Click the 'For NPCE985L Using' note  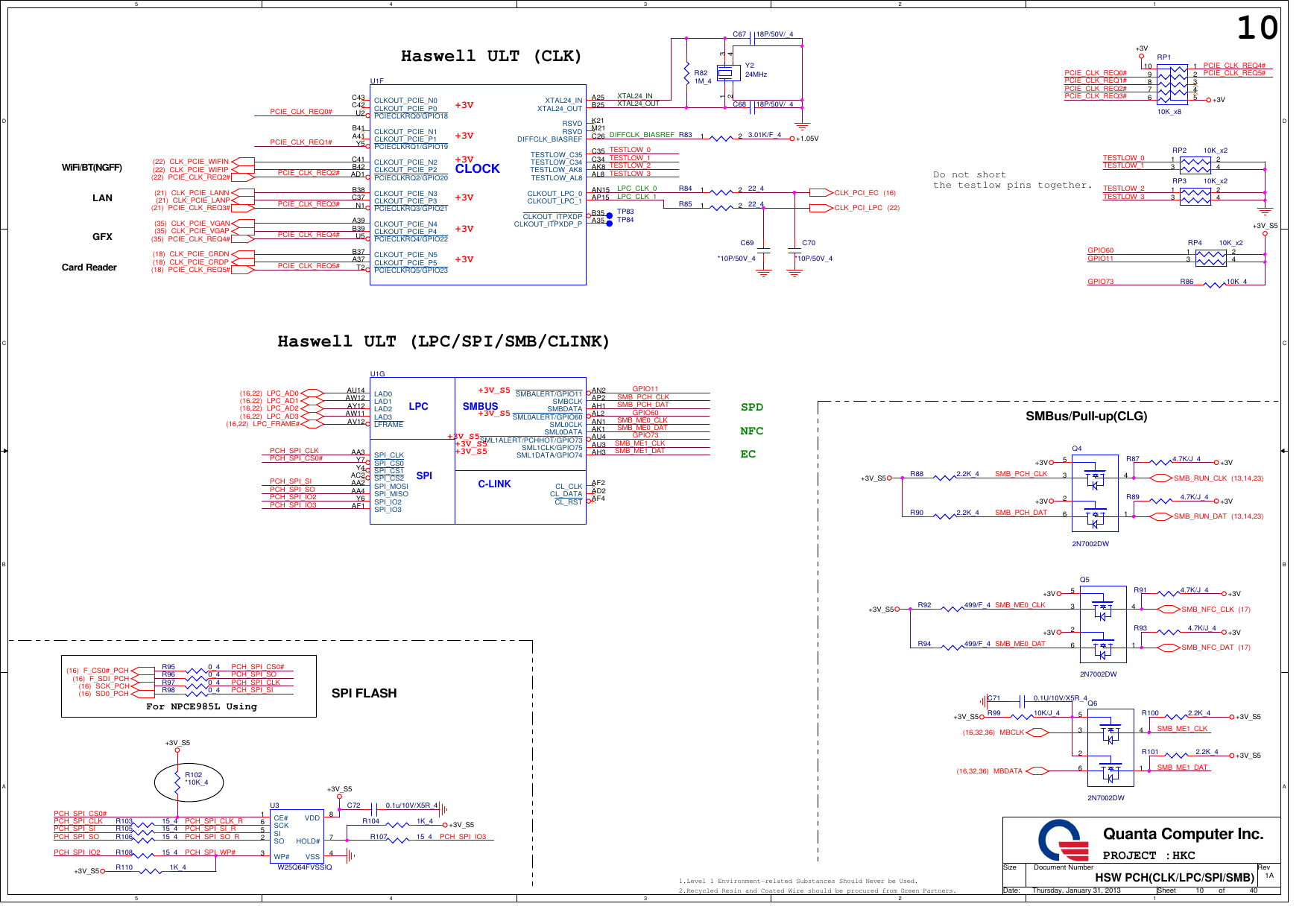[201, 706]
